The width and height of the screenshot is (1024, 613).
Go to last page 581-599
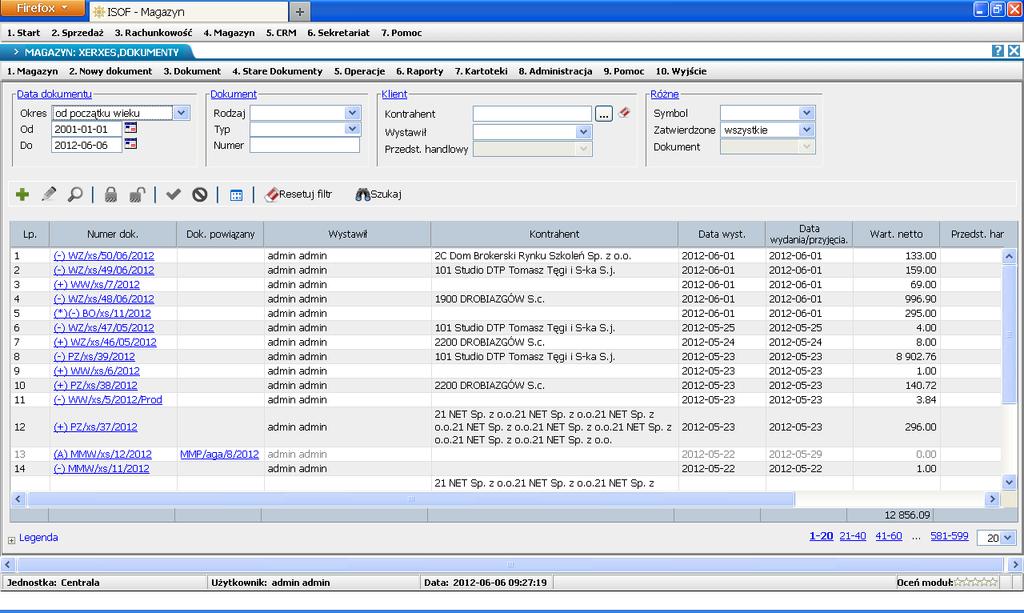click(x=949, y=536)
